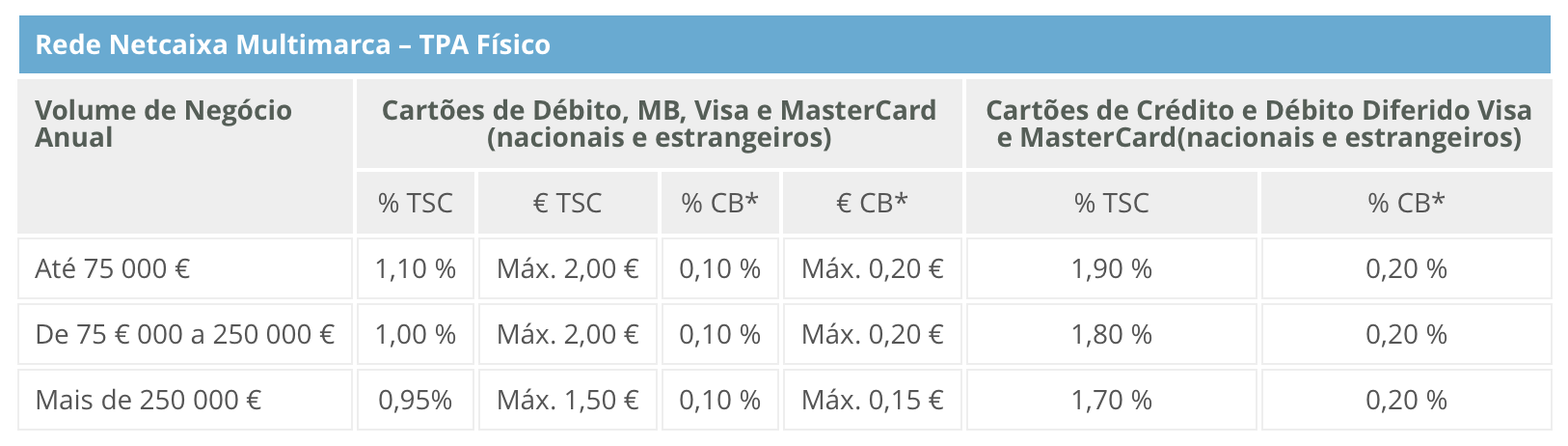The width and height of the screenshot is (1568, 446).
Task: Select the Volume de Negócio Anual header
Action: [163, 124]
